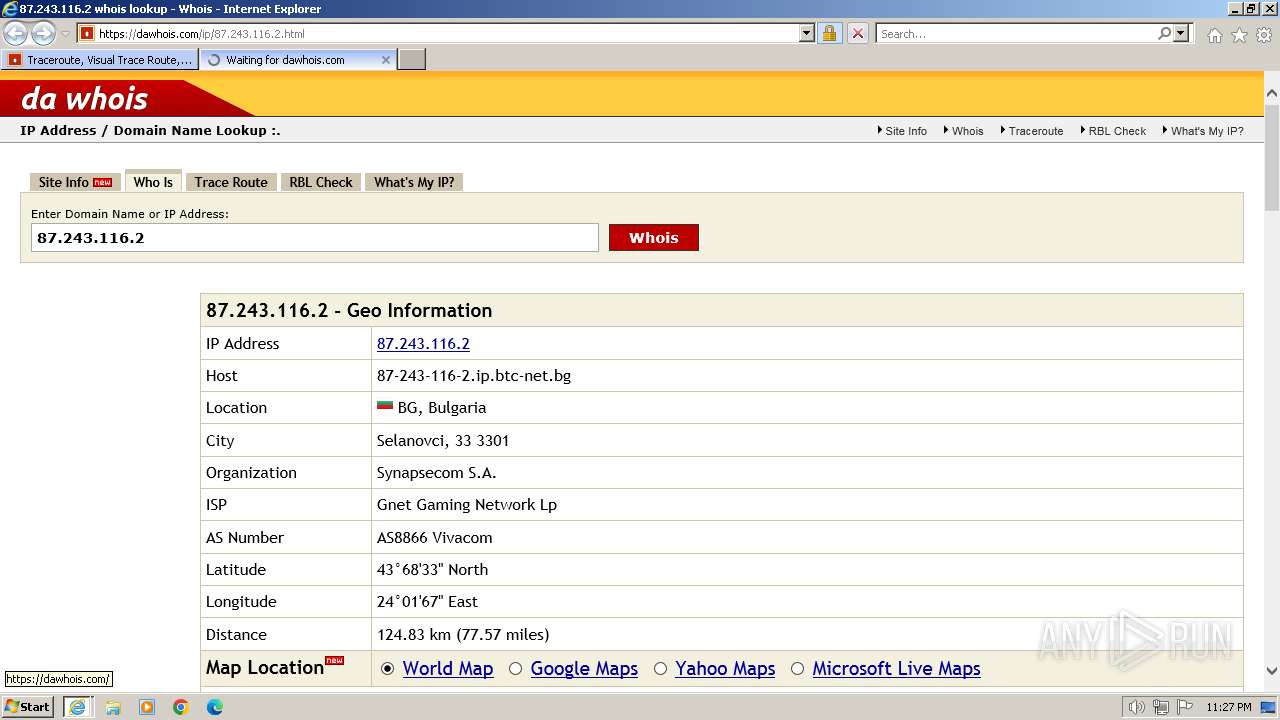Click the IE Search box

(1016, 33)
